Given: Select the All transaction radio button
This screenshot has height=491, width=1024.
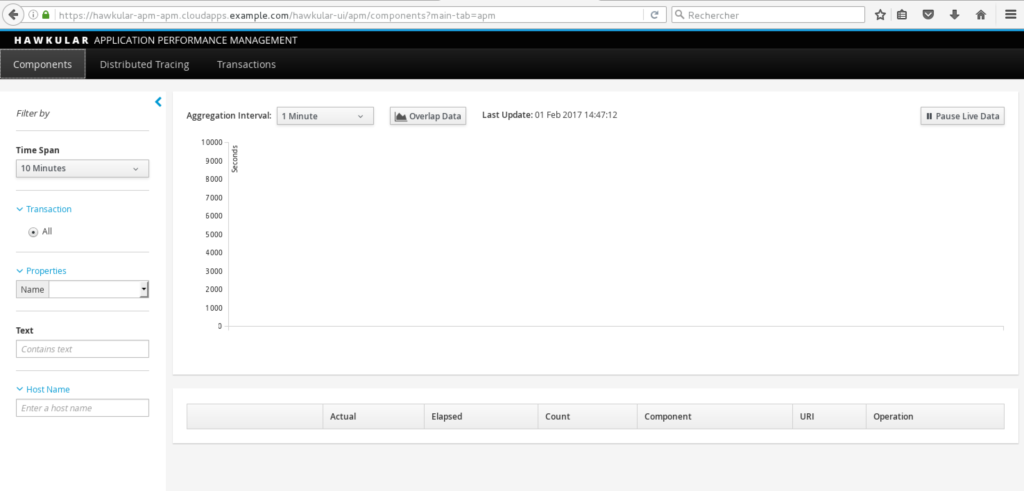Looking at the screenshot, I should tap(33, 232).
